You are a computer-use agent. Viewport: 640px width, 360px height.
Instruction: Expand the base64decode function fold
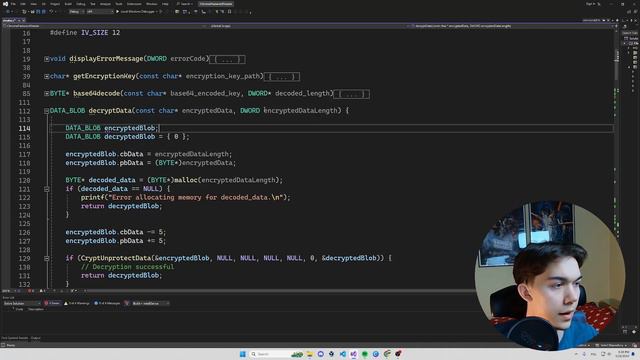tap(47, 94)
